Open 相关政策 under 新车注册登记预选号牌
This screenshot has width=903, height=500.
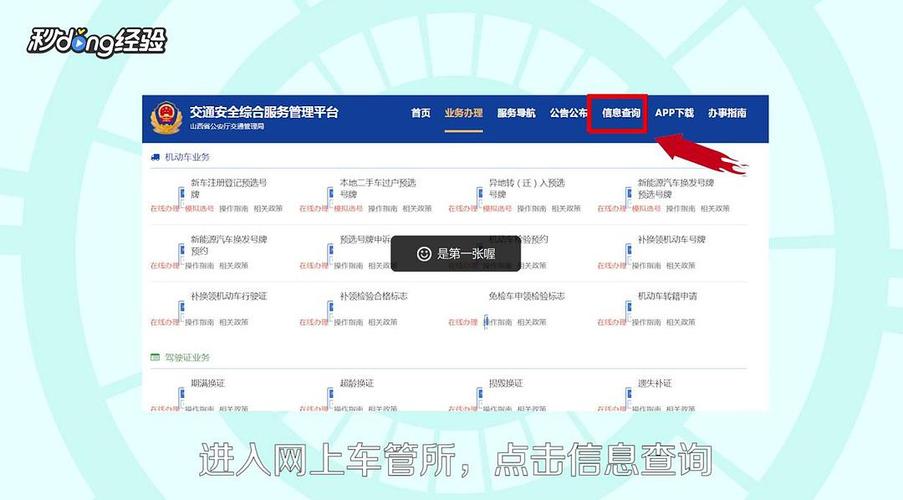coord(268,209)
